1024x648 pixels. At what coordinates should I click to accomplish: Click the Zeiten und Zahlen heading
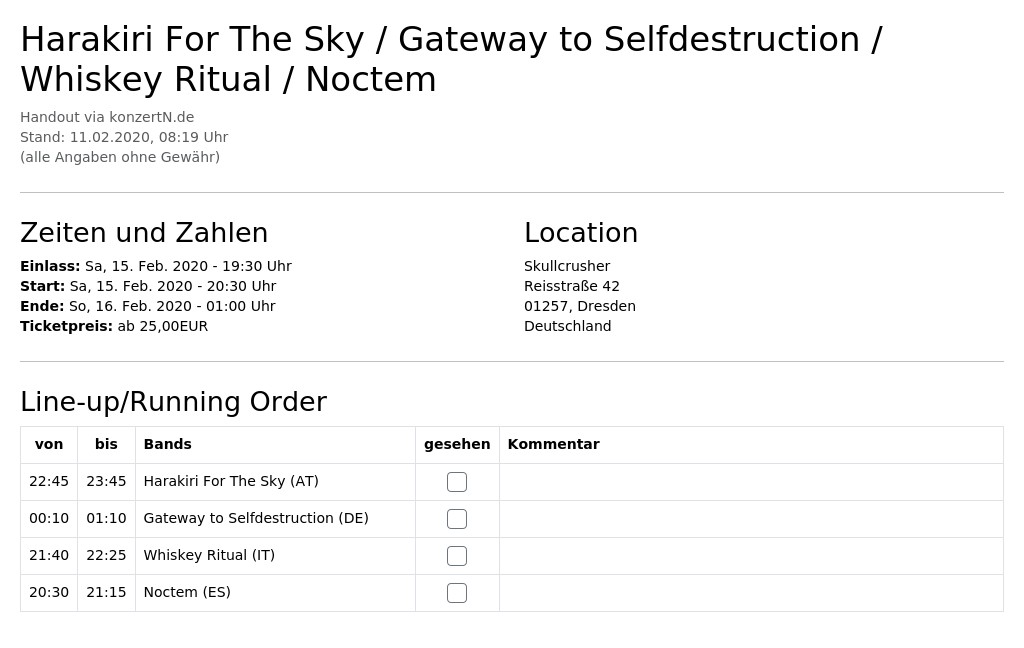(x=144, y=233)
